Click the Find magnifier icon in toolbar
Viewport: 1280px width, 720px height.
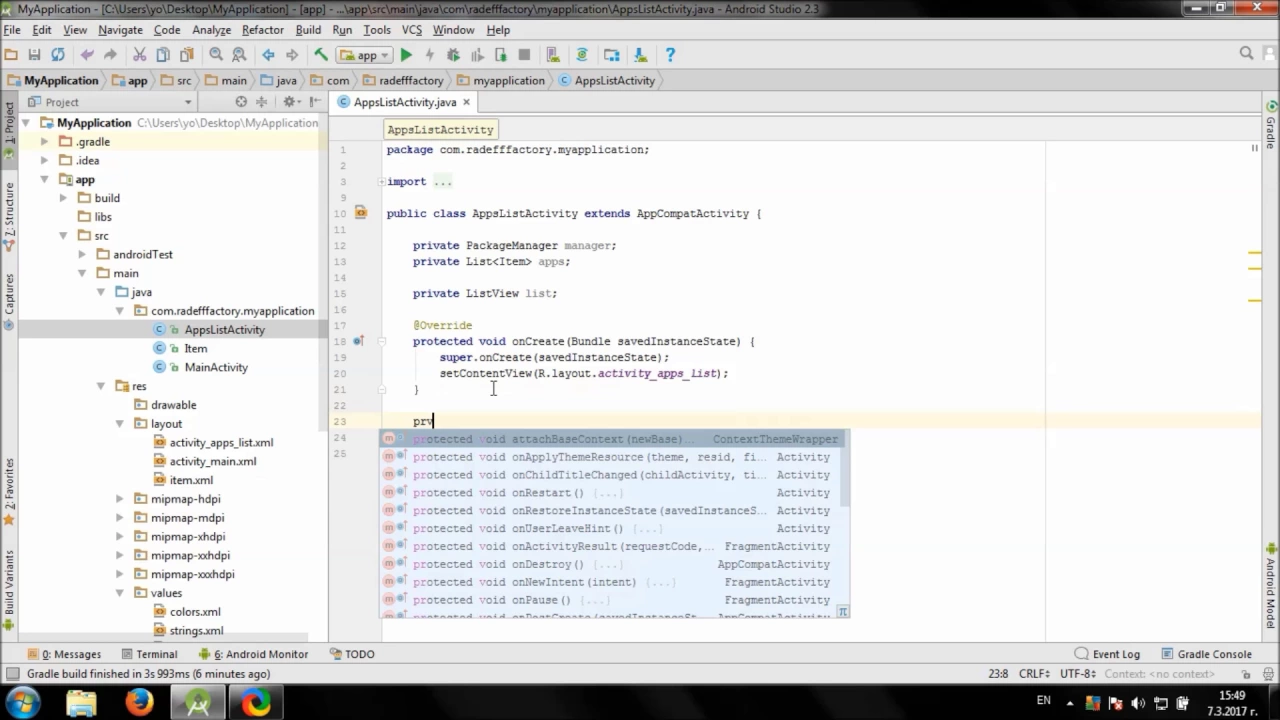tap(216, 55)
